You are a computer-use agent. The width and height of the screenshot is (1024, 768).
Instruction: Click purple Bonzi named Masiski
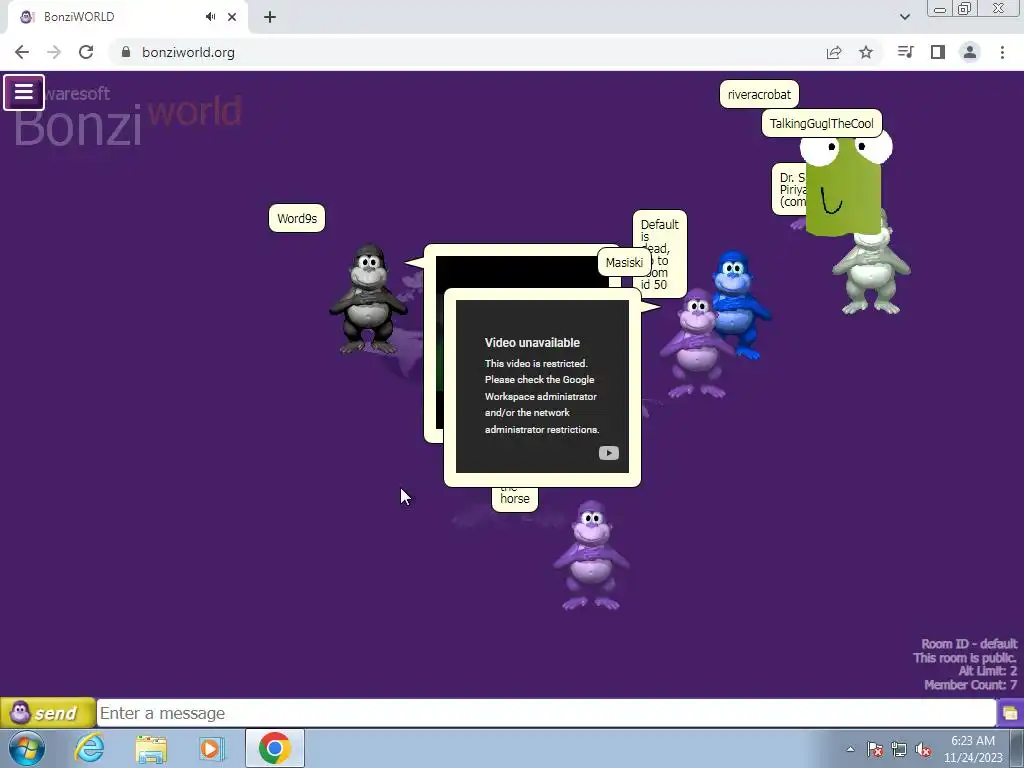click(x=696, y=343)
